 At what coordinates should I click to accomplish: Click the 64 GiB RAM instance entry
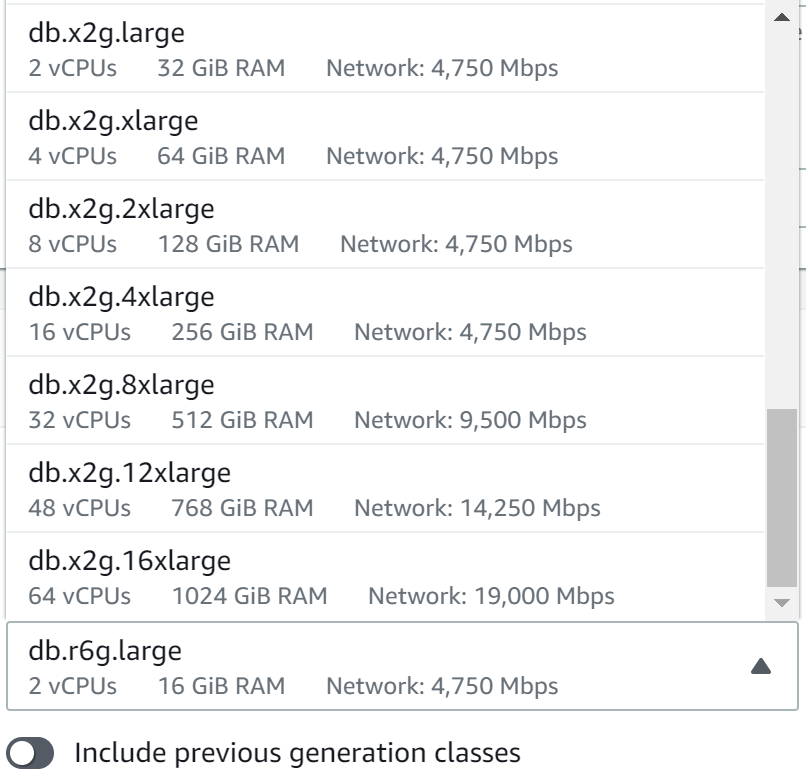click(x=386, y=137)
